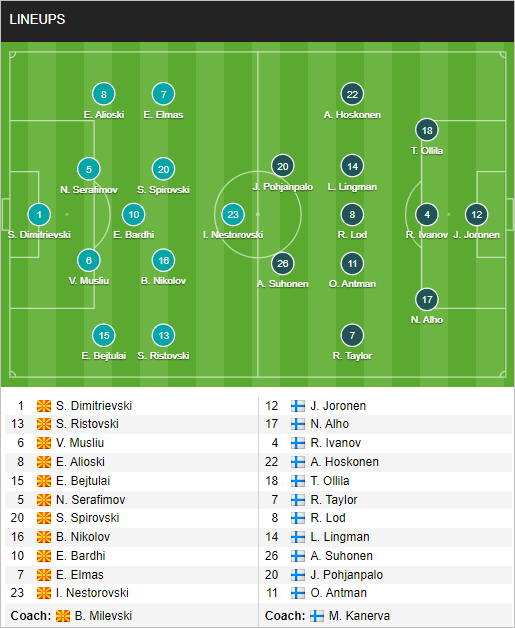Click N. Alho's number 17 circle on pitch

point(427,300)
